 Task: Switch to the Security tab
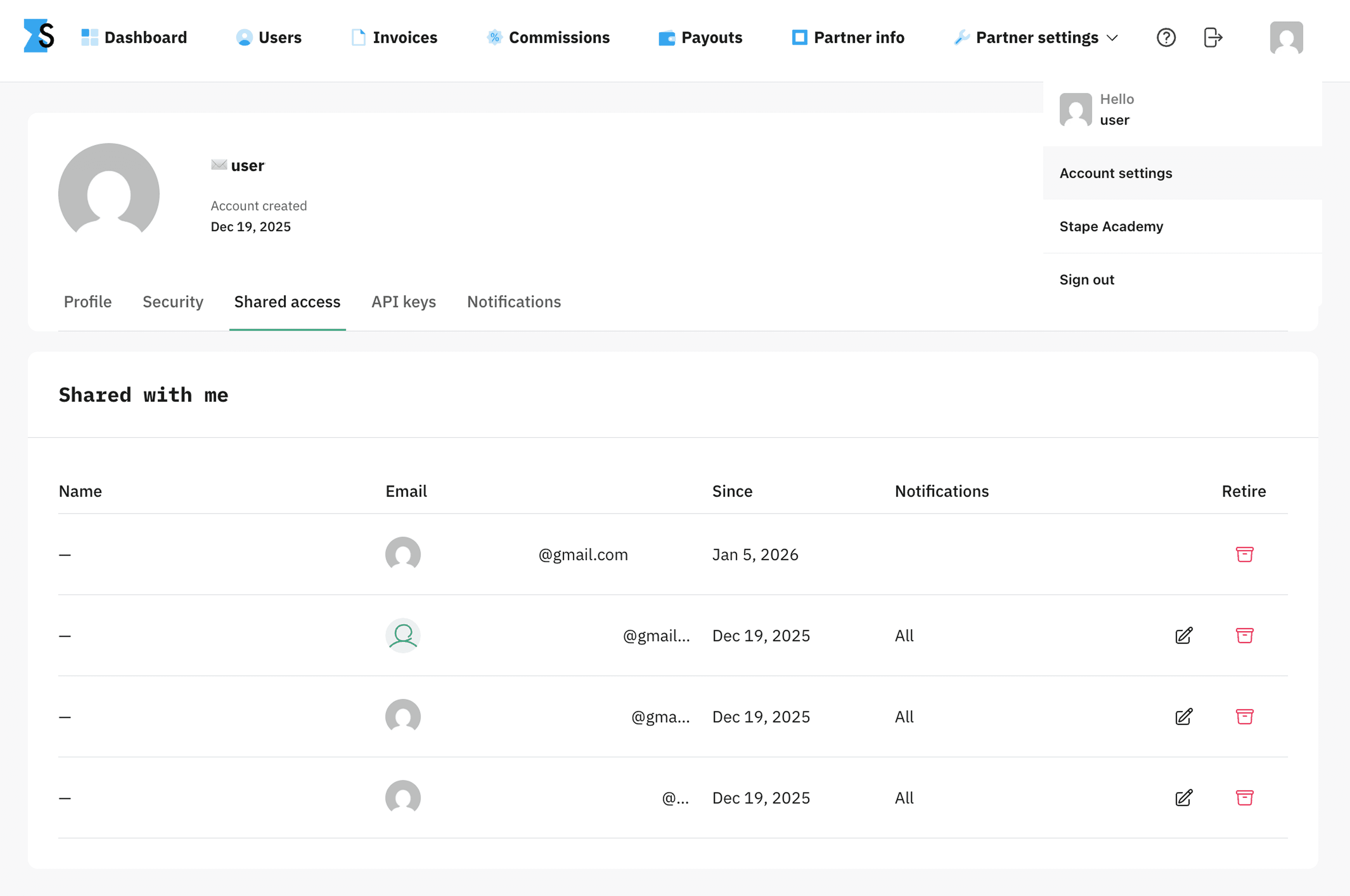(173, 302)
